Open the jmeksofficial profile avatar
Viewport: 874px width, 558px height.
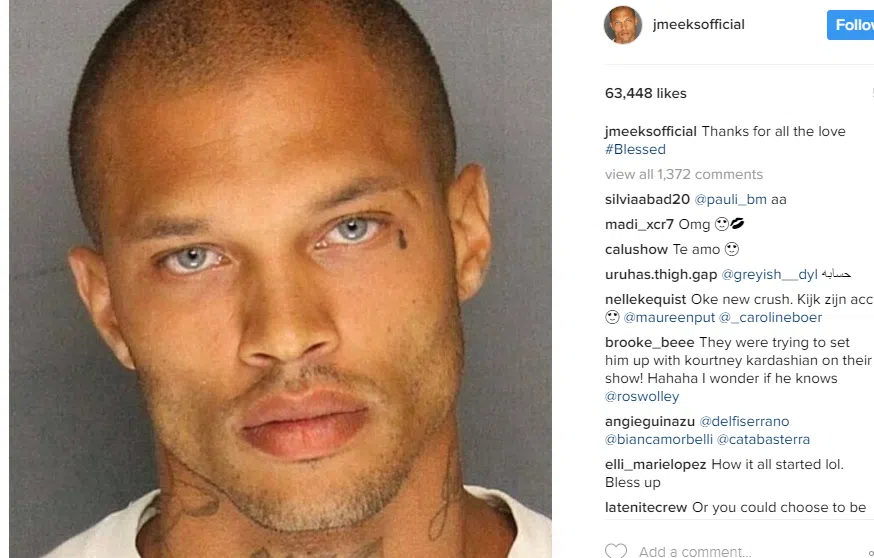tap(623, 25)
